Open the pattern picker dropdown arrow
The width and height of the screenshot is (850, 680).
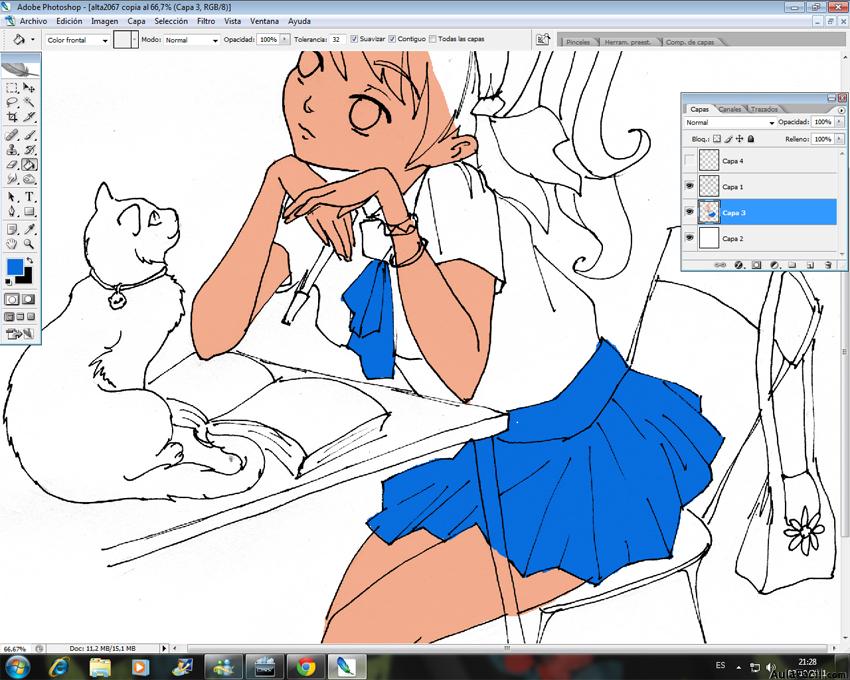tap(134, 40)
